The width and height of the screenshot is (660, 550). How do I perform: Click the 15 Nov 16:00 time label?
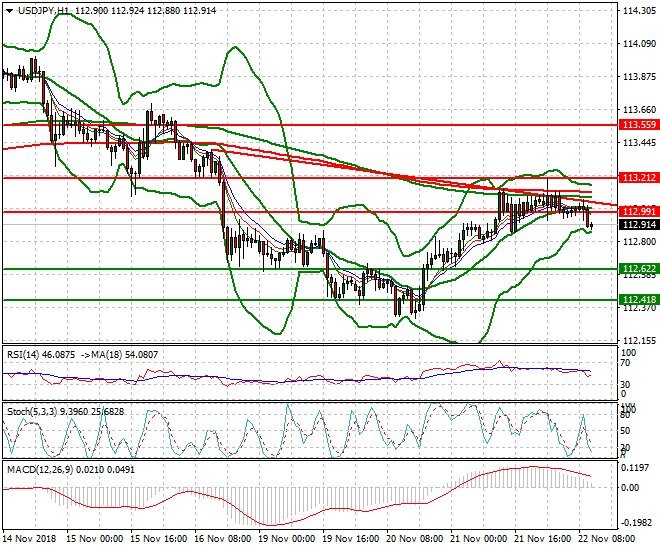[x=159, y=539]
